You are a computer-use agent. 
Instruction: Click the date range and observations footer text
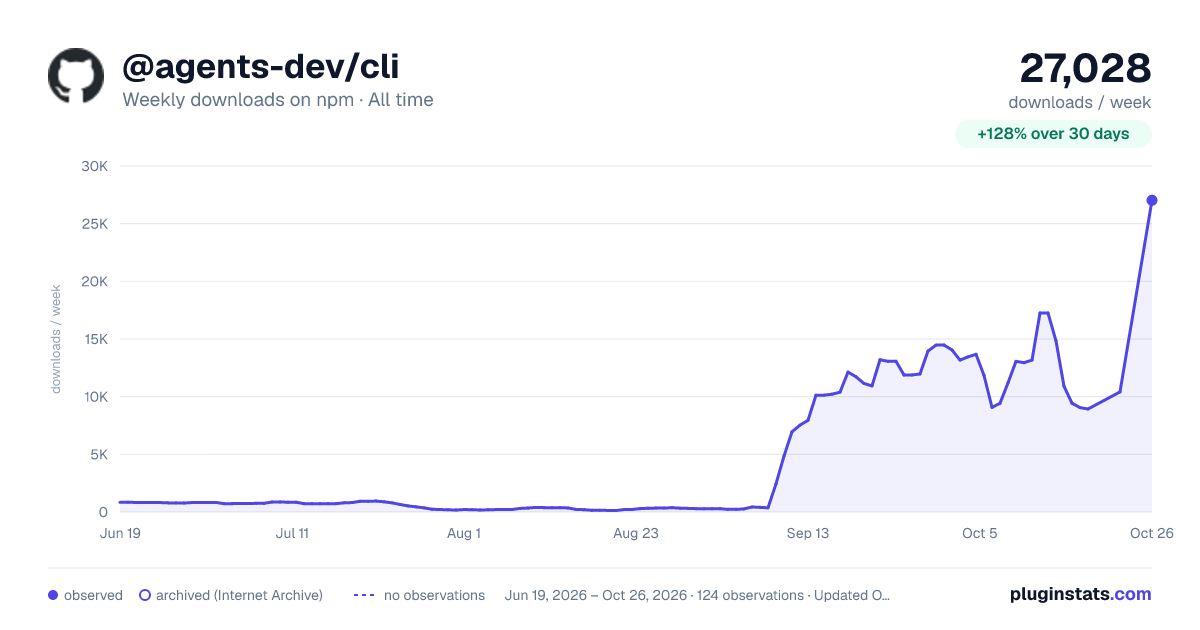(x=697, y=595)
